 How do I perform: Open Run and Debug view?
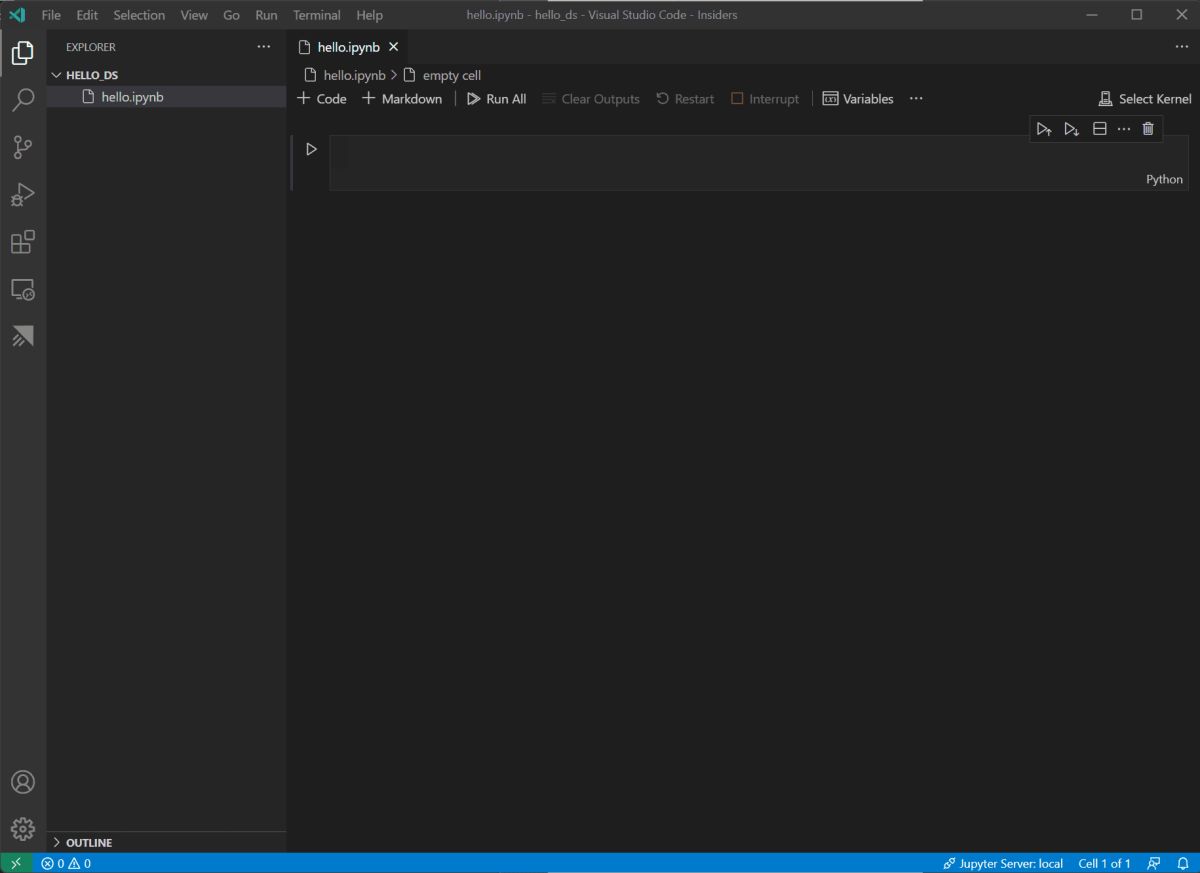[x=22, y=195]
